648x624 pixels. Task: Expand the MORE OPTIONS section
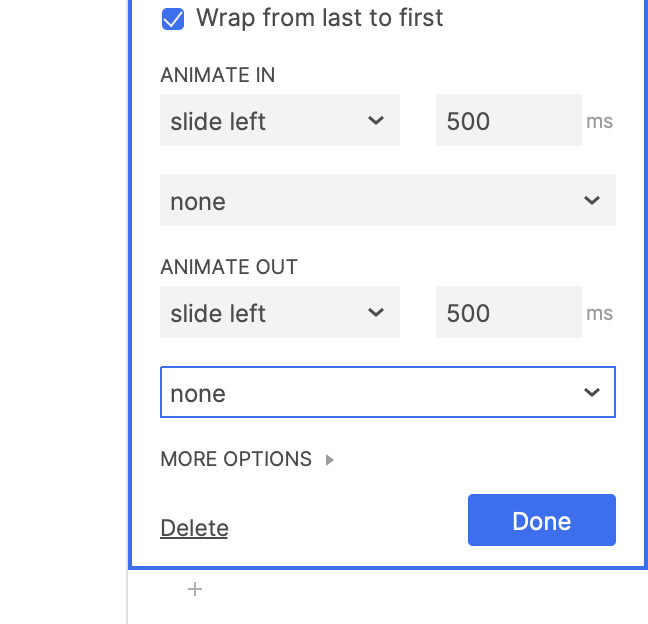(236, 459)
